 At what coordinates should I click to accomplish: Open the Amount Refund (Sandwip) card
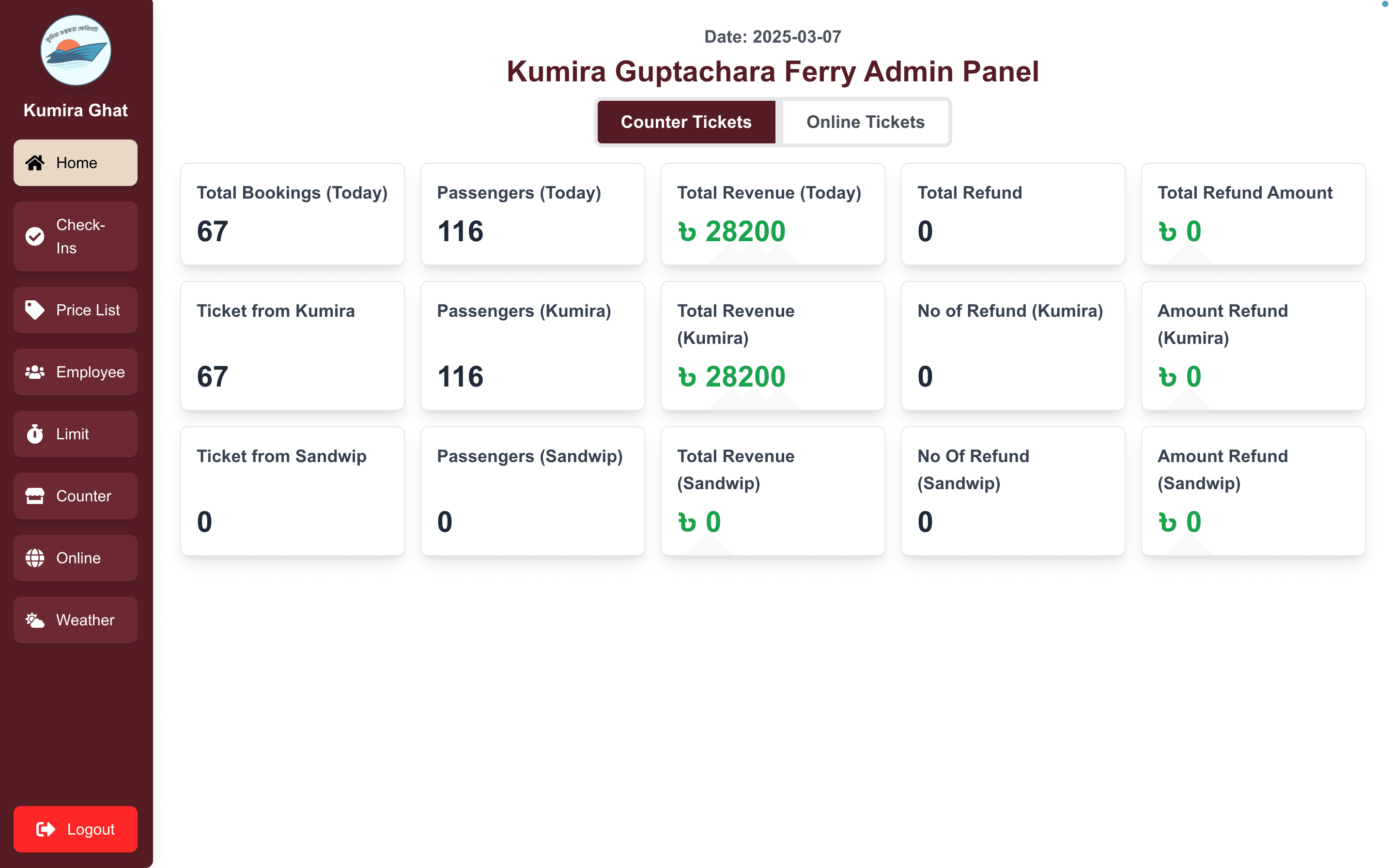pos(1253,491)
